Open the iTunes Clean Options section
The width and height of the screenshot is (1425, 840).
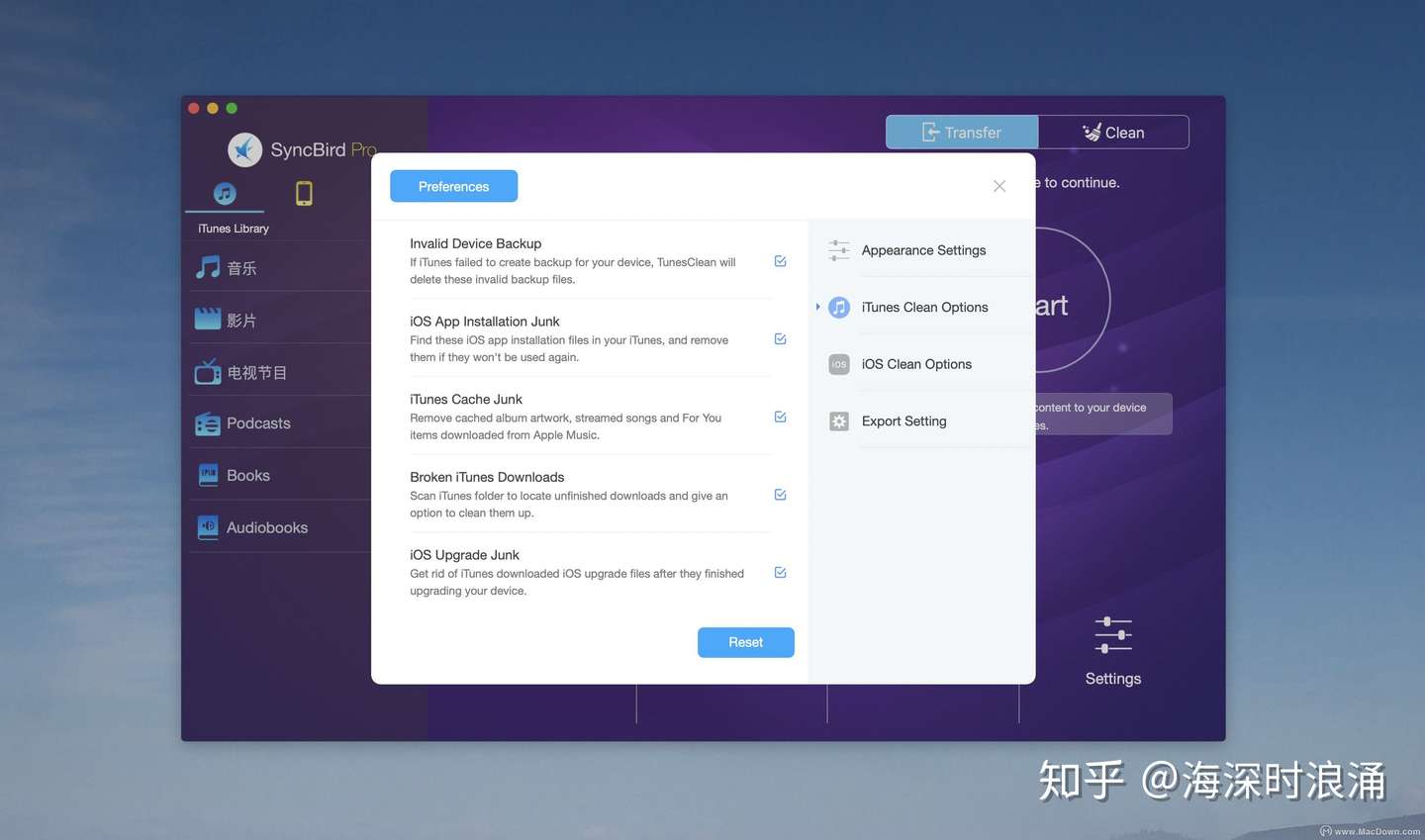click(924, 308)
